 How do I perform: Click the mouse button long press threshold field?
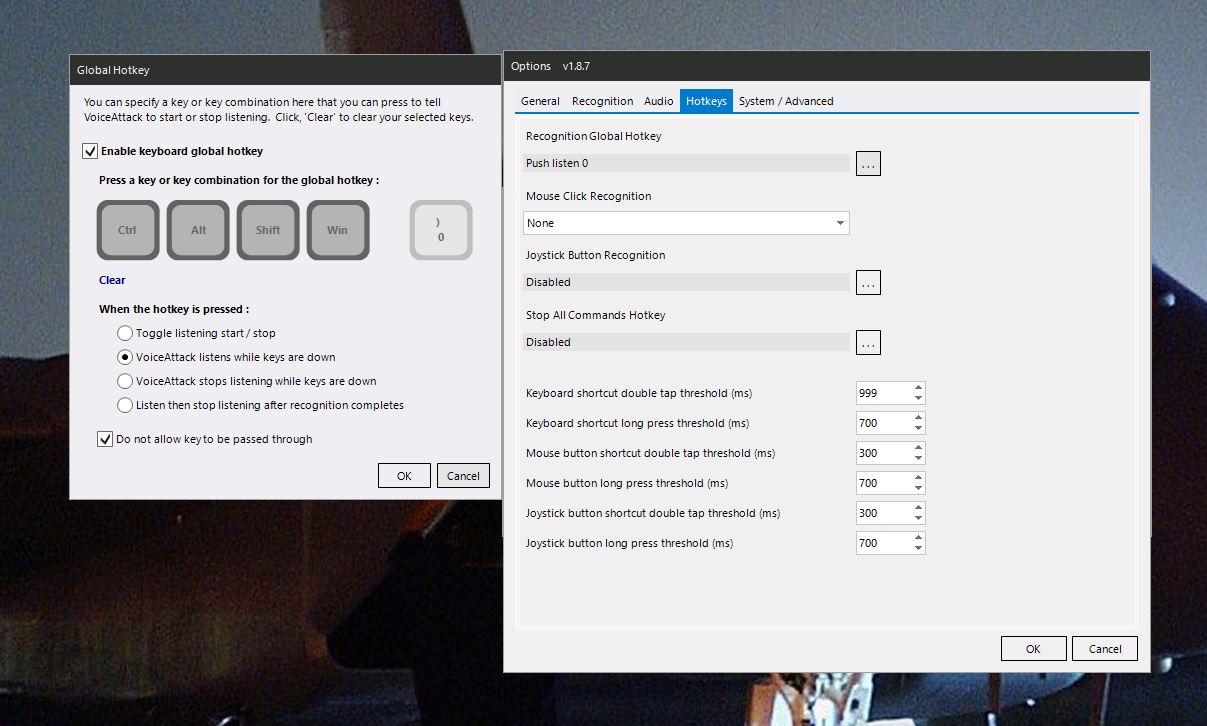pos(884,483)
